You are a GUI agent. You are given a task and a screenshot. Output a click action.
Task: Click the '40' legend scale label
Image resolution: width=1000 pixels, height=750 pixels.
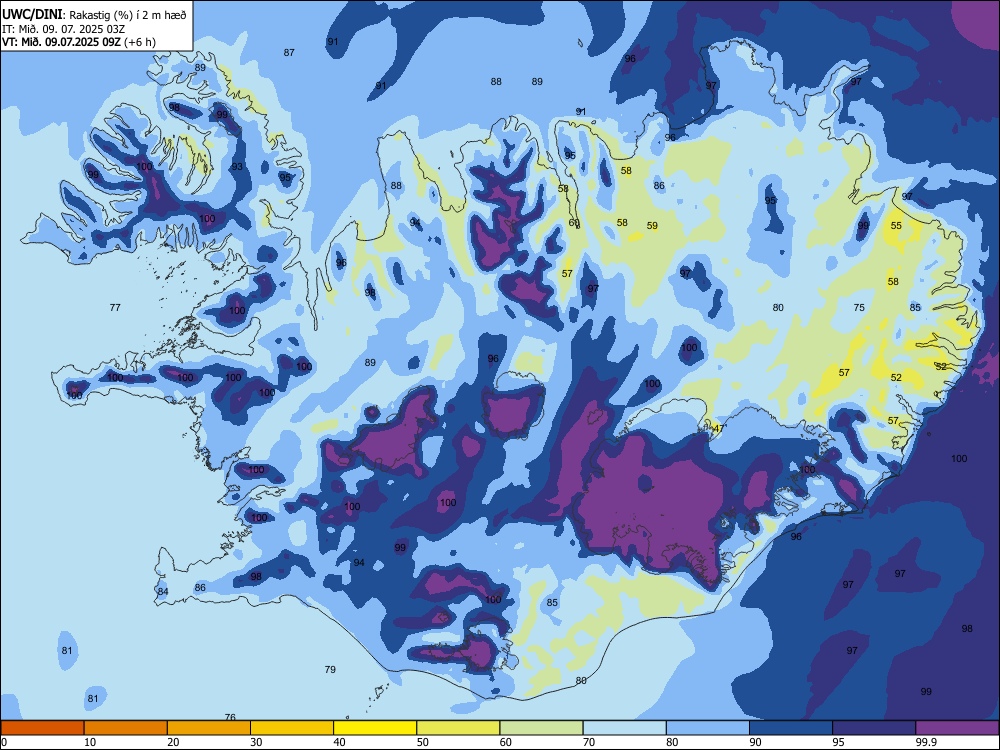[x=339, y=742]
